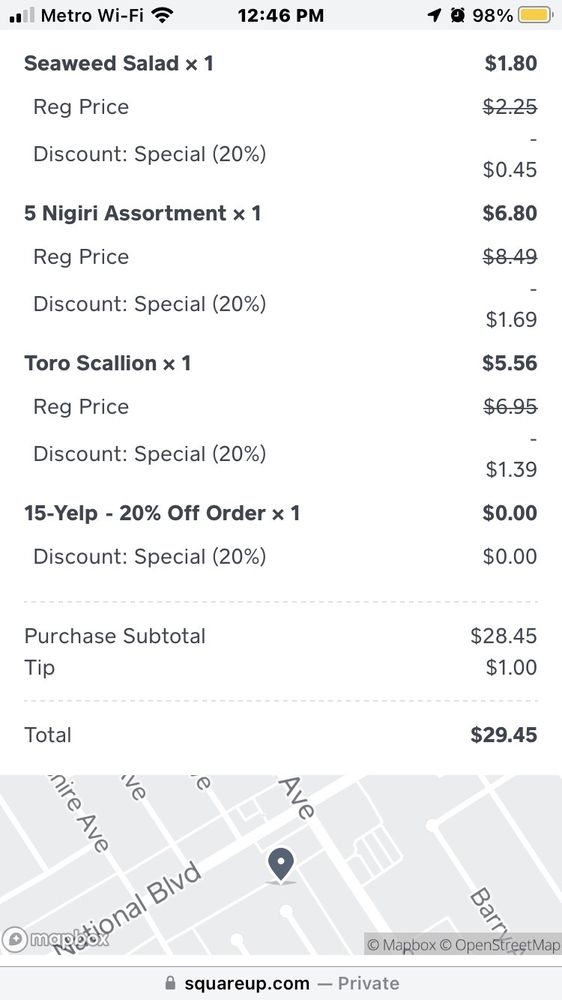Tap the alarm clock status icon
Image resolution: width=562 pixels, height=1000 pixels.
pos(457,15)
